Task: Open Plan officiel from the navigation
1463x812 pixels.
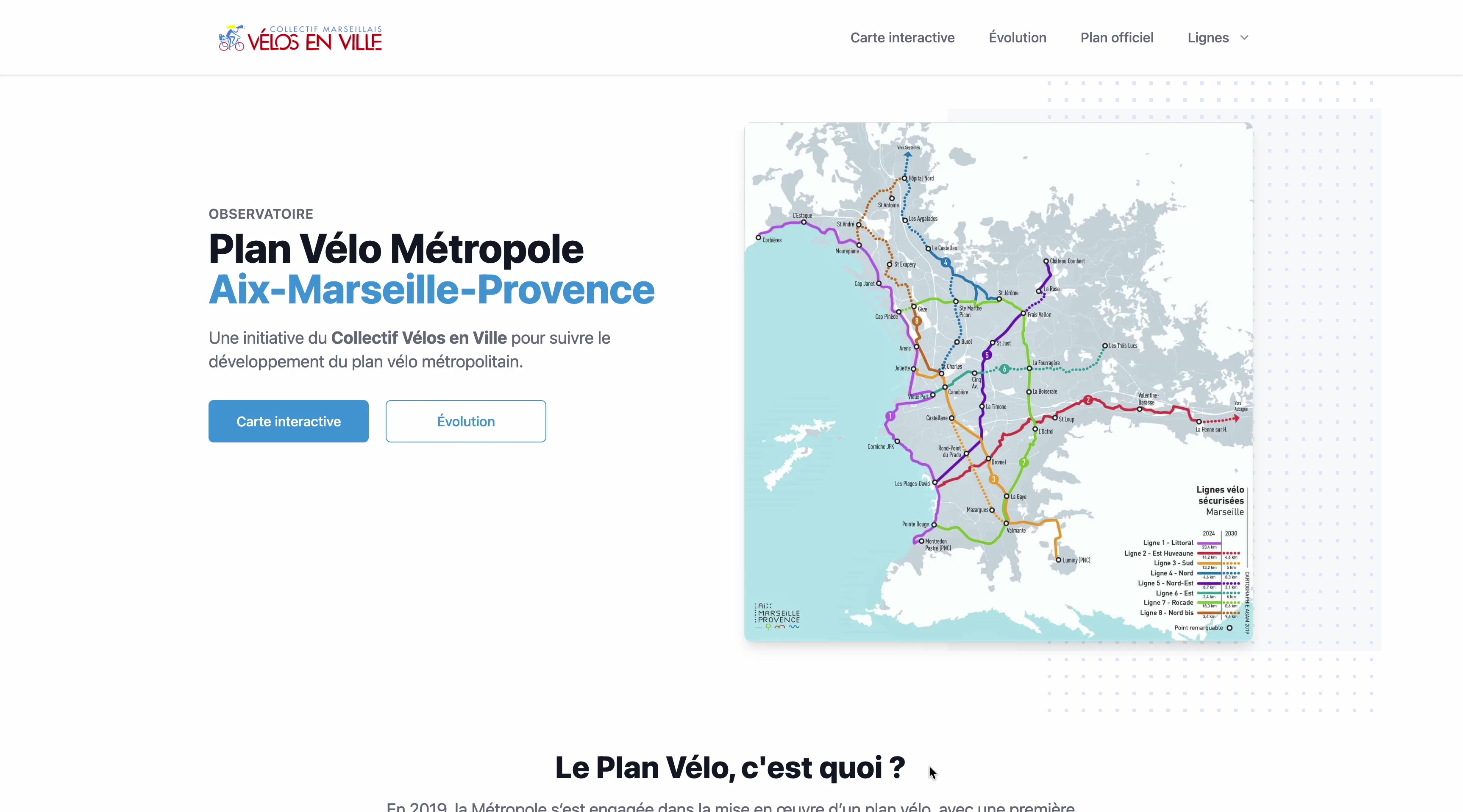Action: click(1117, 37)
